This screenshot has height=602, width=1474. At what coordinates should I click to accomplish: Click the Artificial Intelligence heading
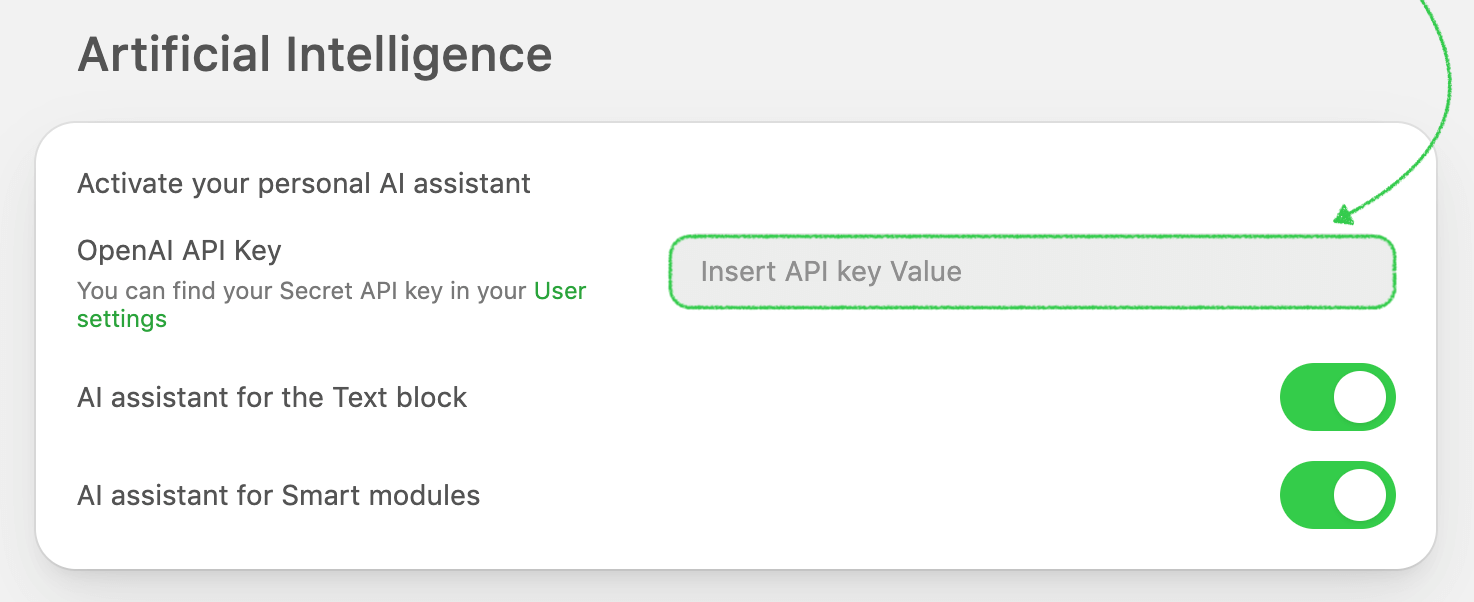click(315, 54)
